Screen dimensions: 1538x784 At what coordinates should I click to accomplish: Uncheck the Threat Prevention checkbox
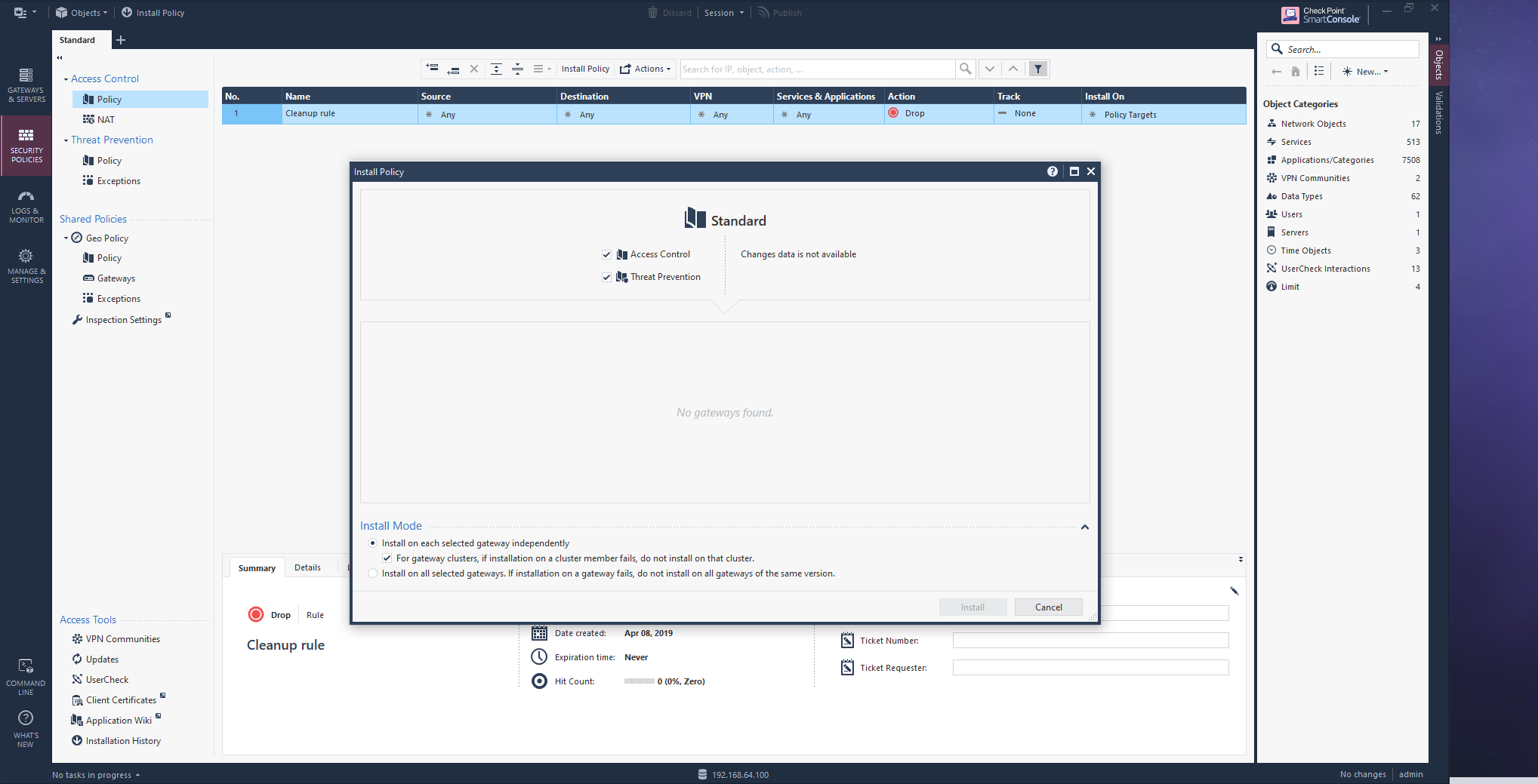tap(606, 278)
